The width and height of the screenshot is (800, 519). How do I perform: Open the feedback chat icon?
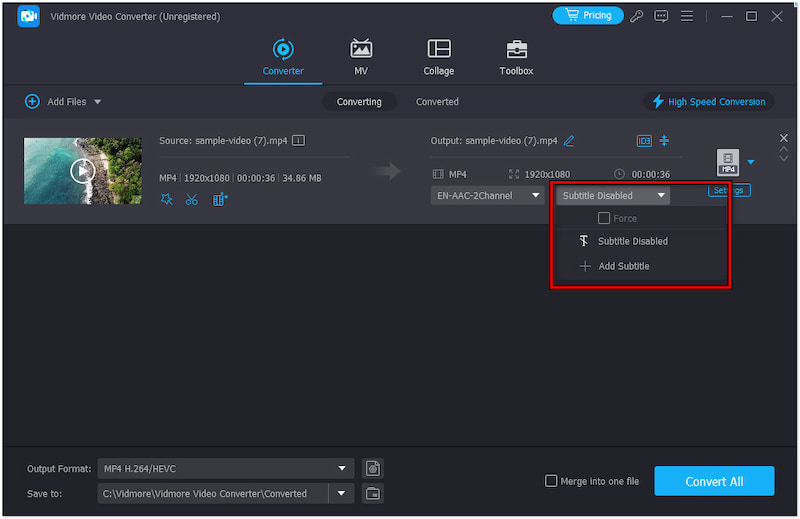pos(660,16)
